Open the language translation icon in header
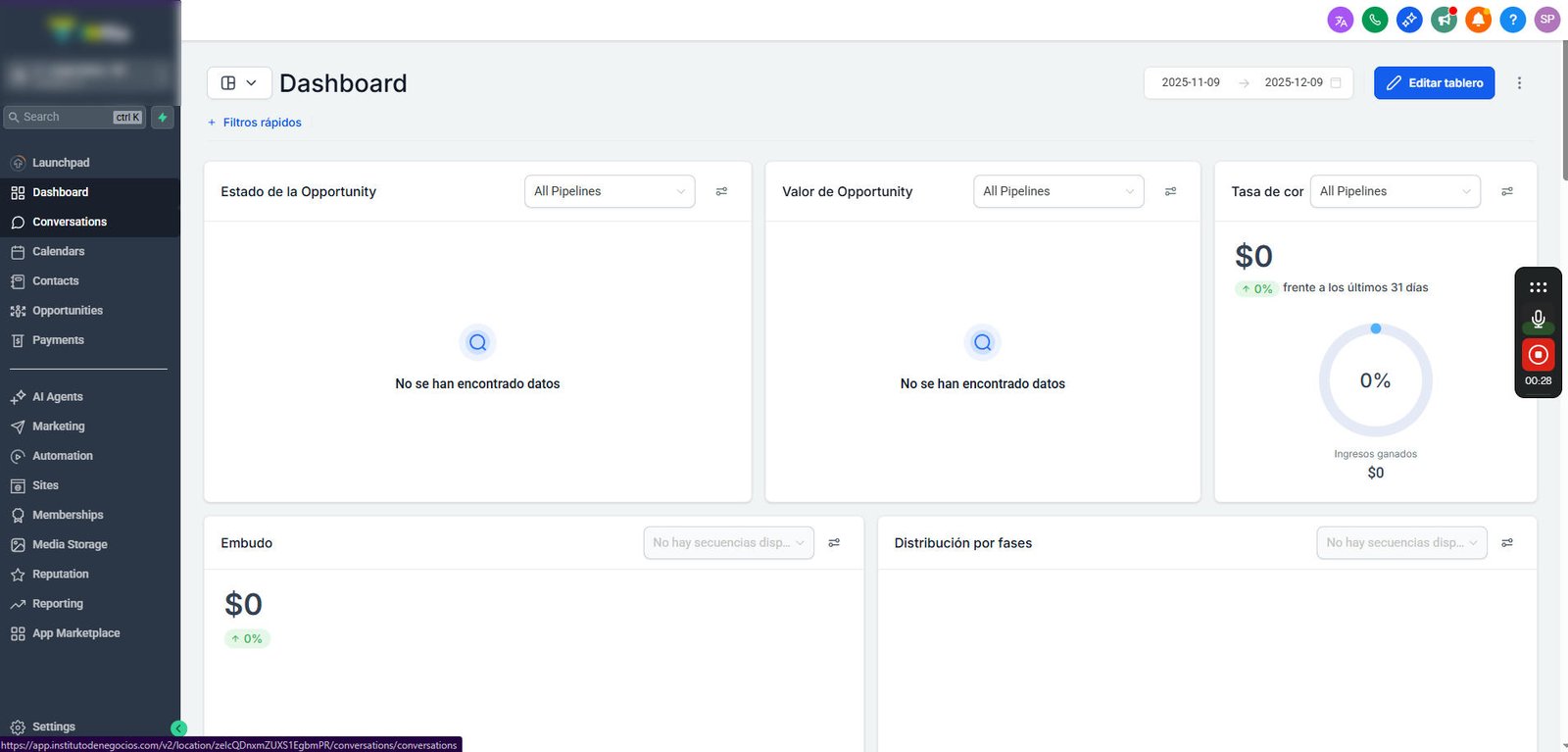The width and height of the screenshot is (1568, 752). point(1341,20)
